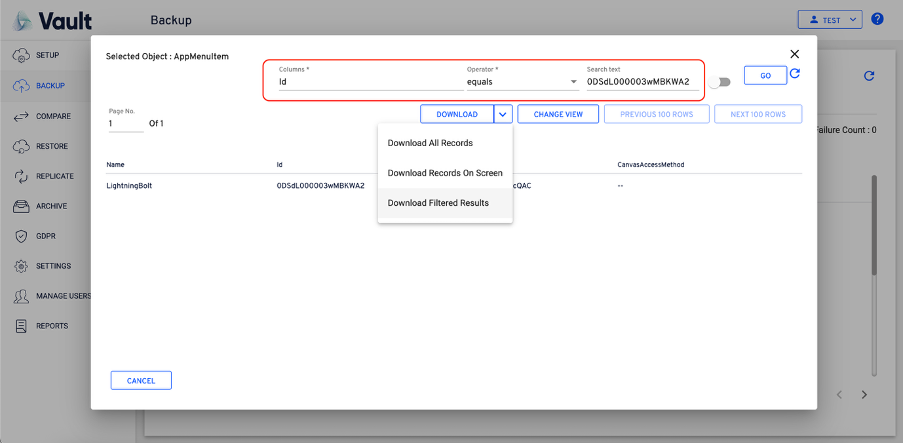Select the Restore icon in sidebar
This screenshot has width=904, height=444.
click(x=20, y=147)
